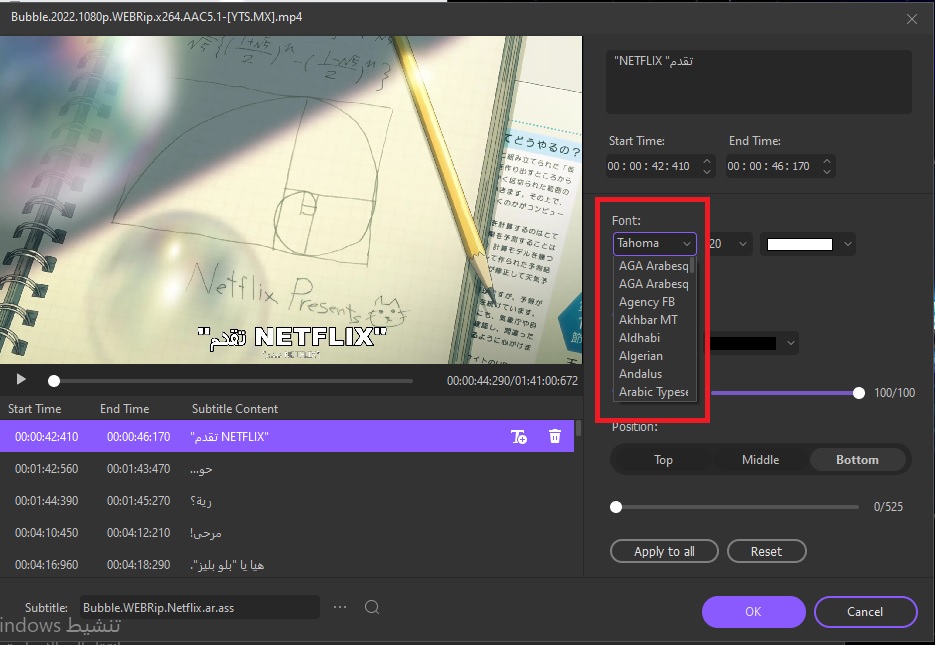935x645 pixels.
Task: Close the subtitle editor window
Action: click(911, 18)
